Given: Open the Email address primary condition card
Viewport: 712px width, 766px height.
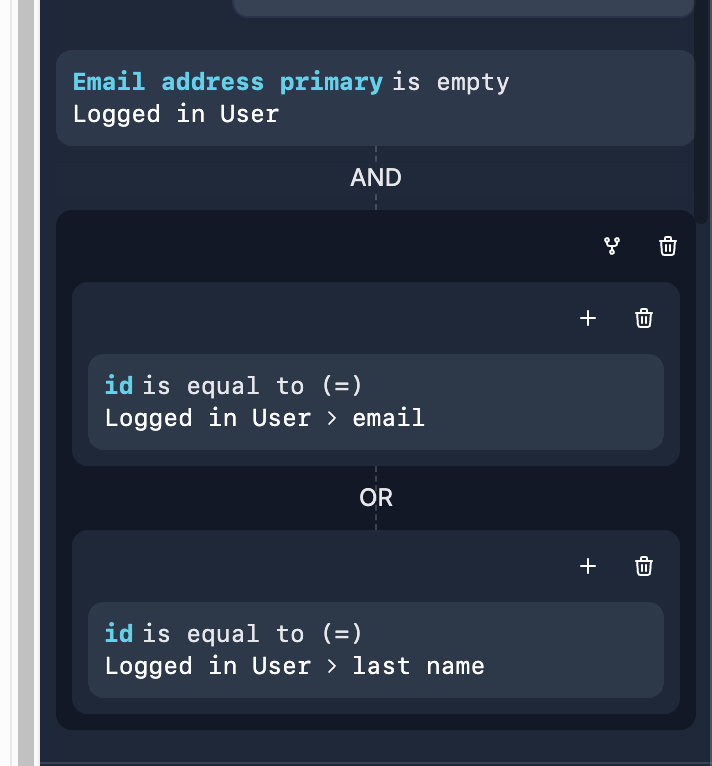Looking at the screenshot, I should point(600,98).
